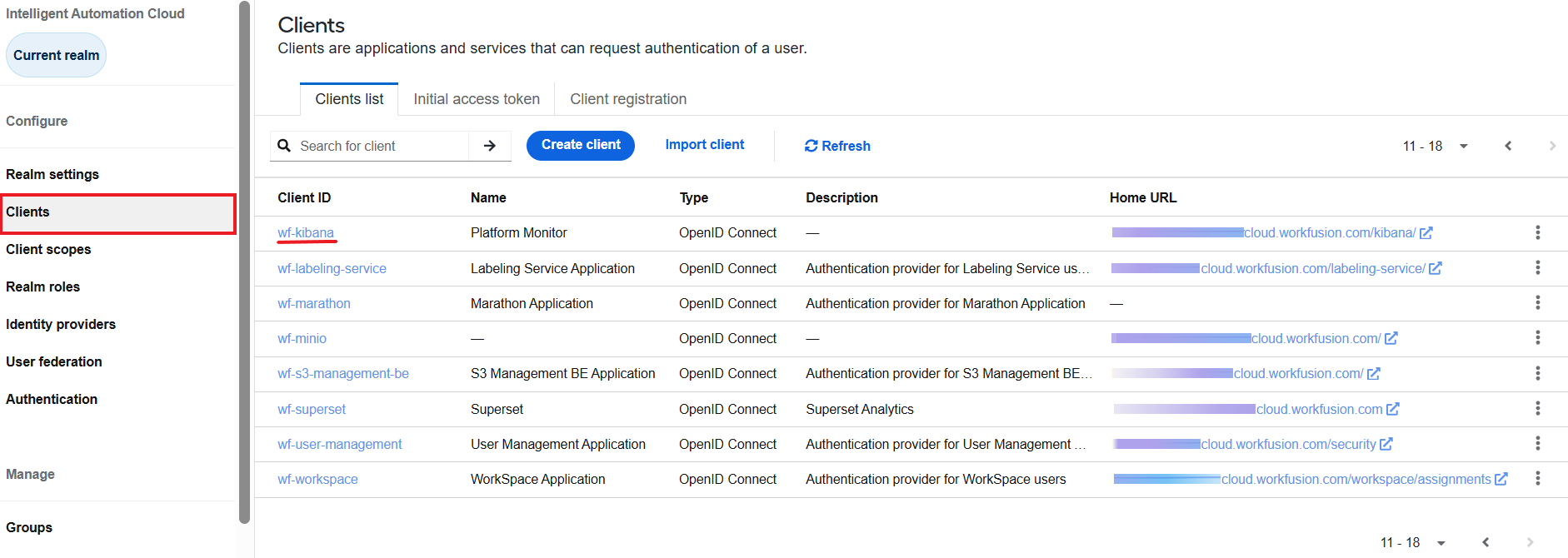Switch to the Clients list tab

[x=349, y=99]
